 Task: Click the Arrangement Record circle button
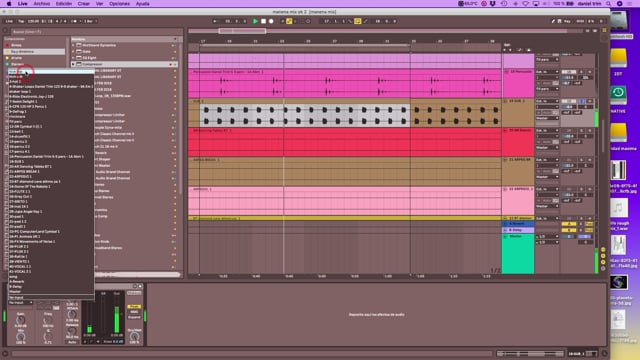271,21
